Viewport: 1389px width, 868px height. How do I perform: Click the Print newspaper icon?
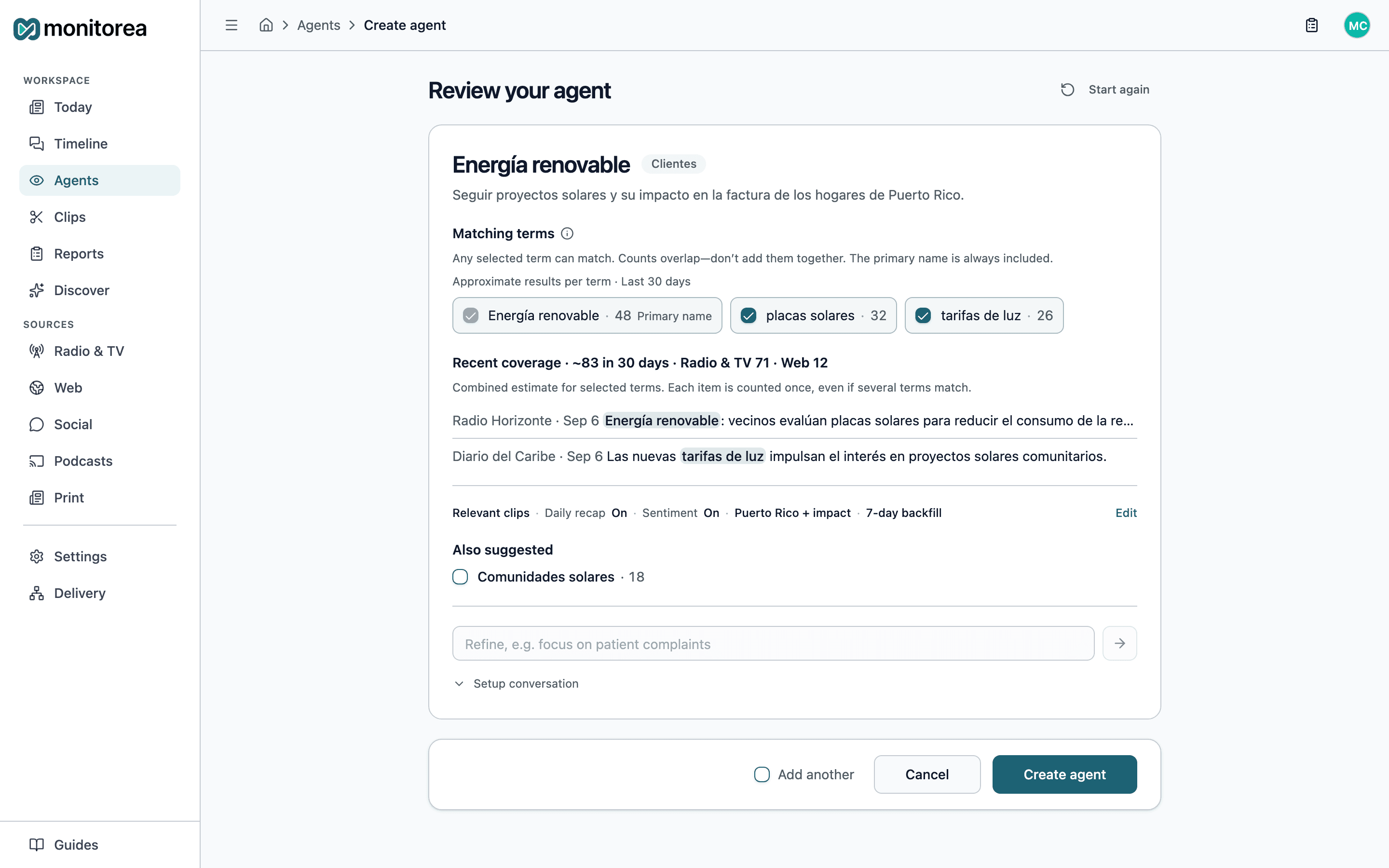[37, 498]
